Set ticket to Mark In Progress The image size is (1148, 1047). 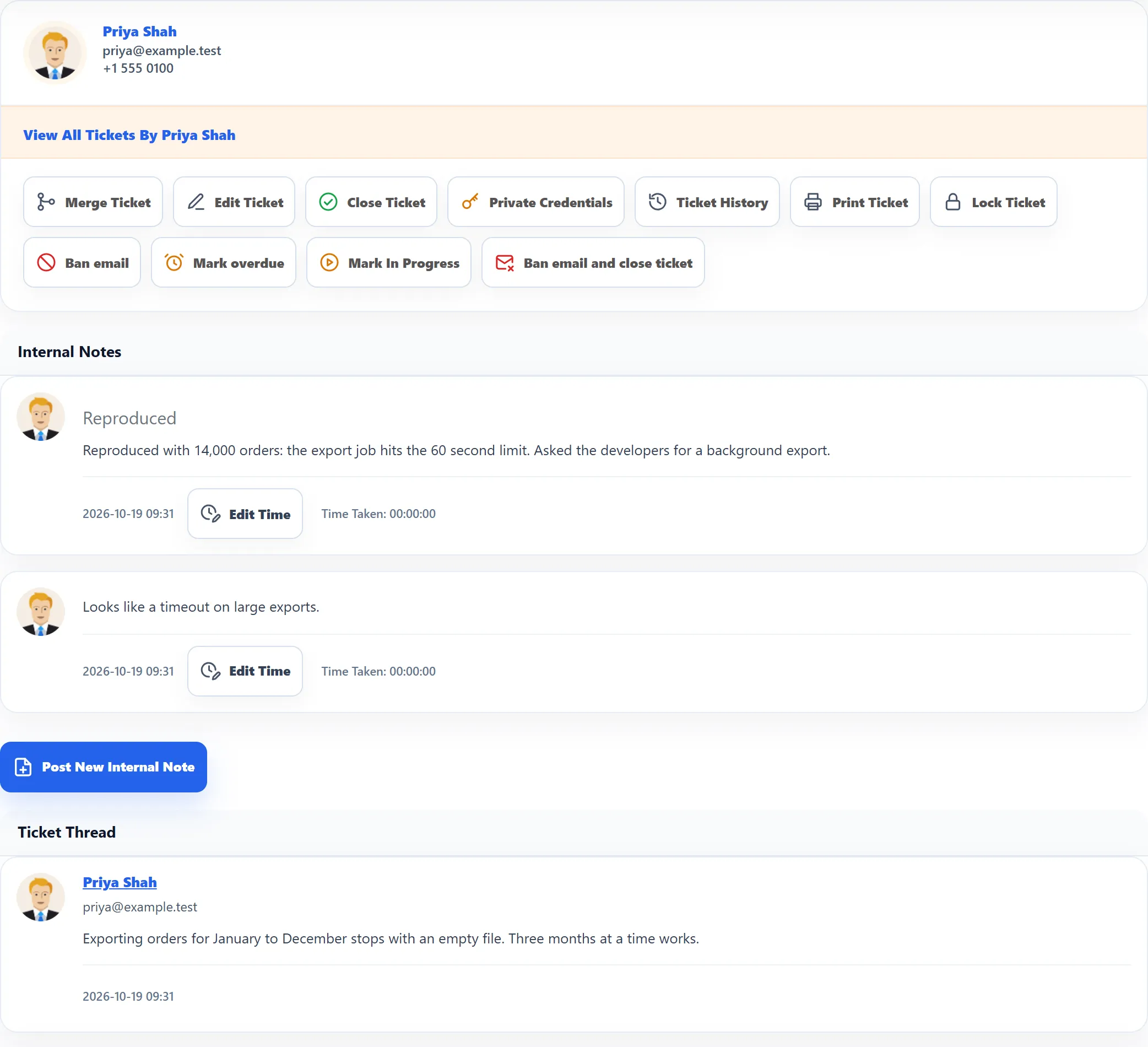coord(389,263)
